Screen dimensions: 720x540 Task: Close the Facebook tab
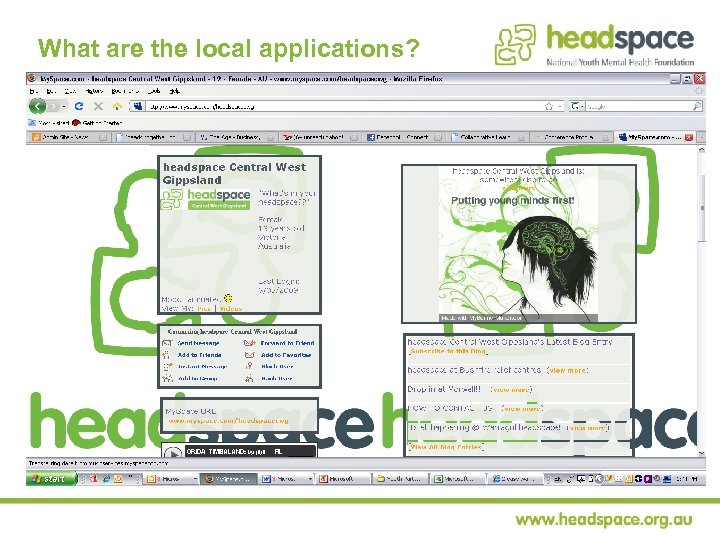(438, 137)
